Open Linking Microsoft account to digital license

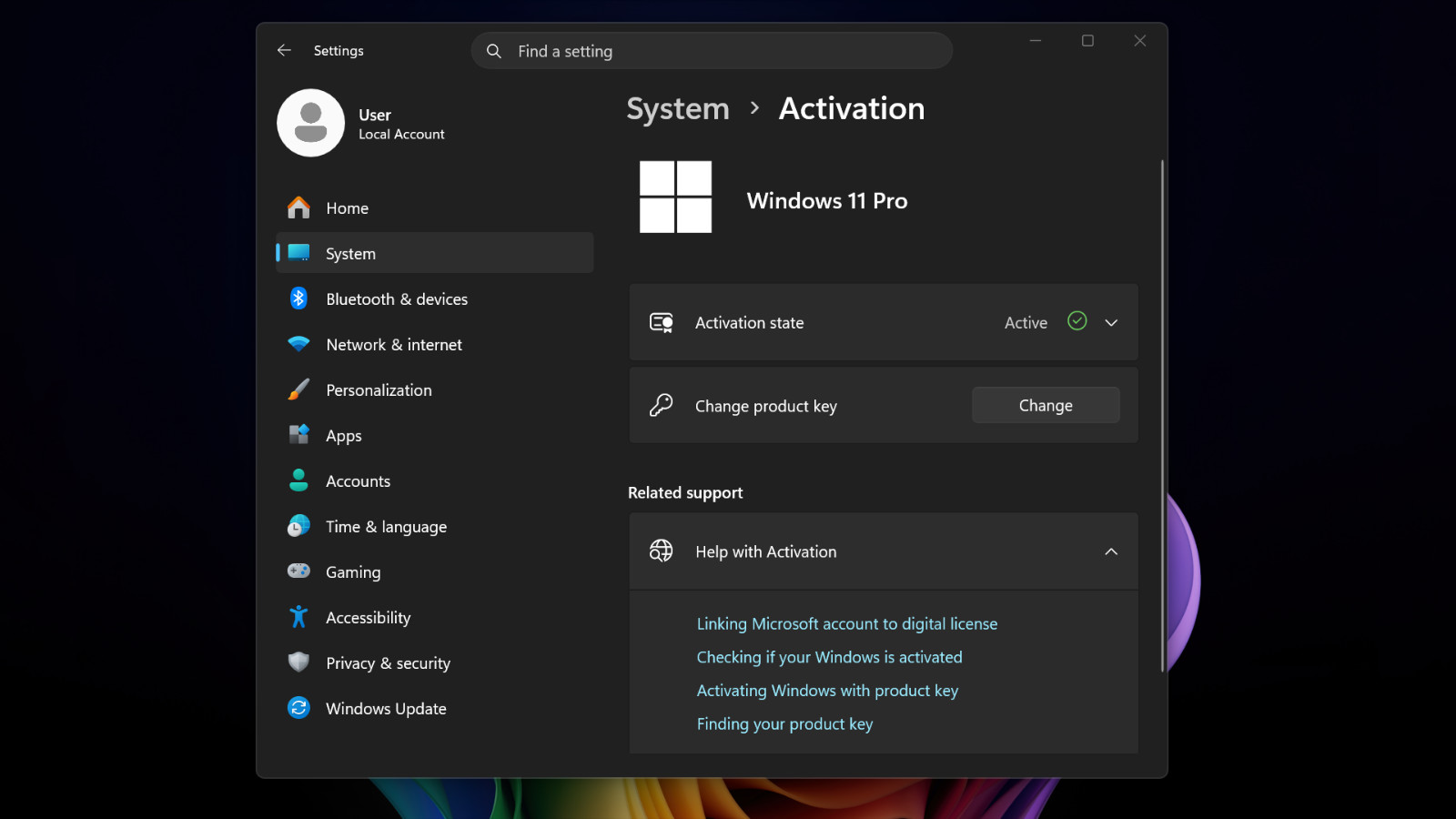[847, 623]
